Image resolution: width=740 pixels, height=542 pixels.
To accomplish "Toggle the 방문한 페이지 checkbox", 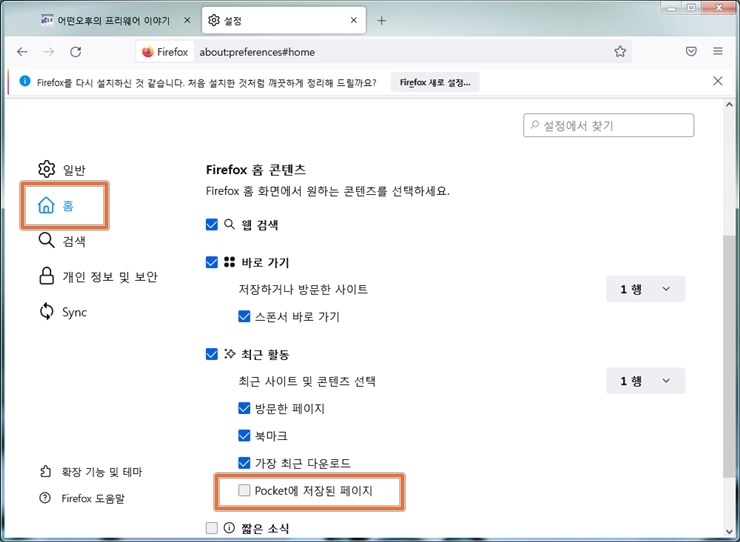I will 244,408.
